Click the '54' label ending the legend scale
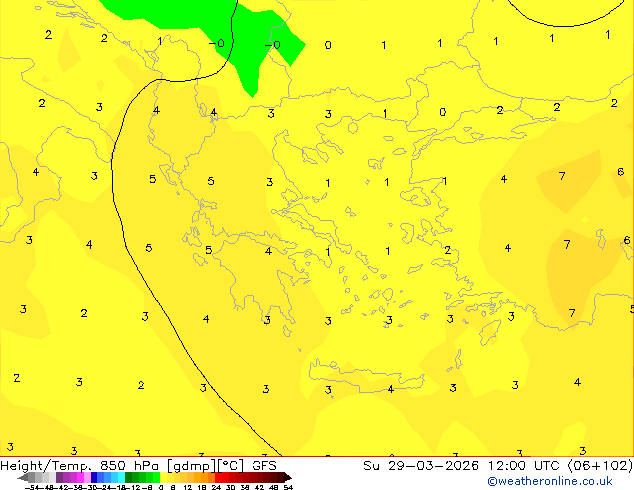This screenshot has width=634, height=490. tap(288, 487)
